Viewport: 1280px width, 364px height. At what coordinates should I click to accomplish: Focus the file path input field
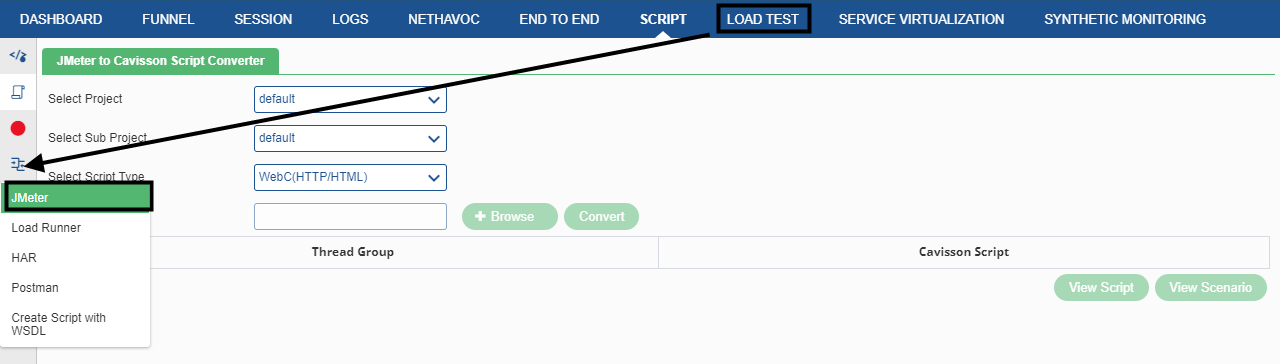click(350, 216)
